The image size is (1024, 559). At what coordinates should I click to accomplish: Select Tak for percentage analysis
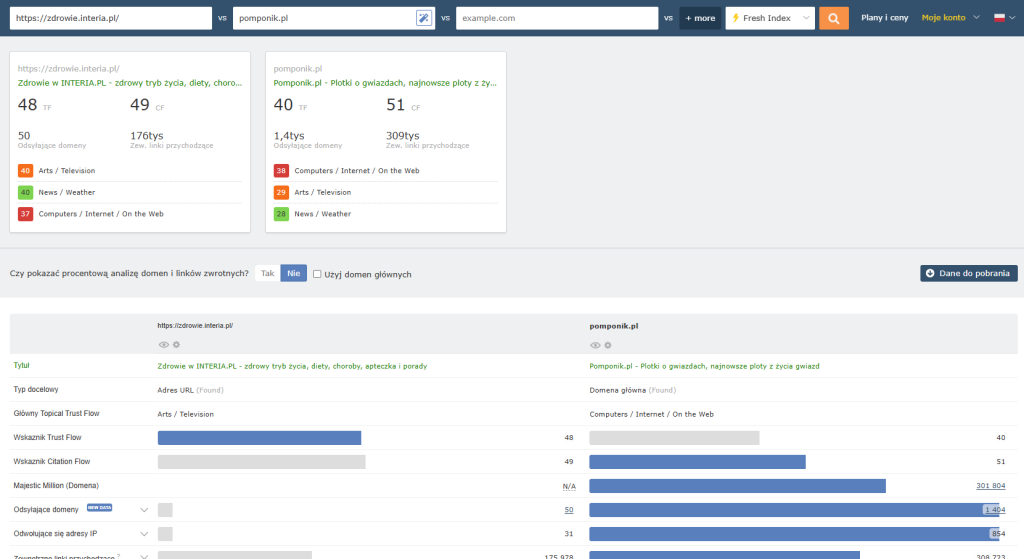(x=268, y=274)
